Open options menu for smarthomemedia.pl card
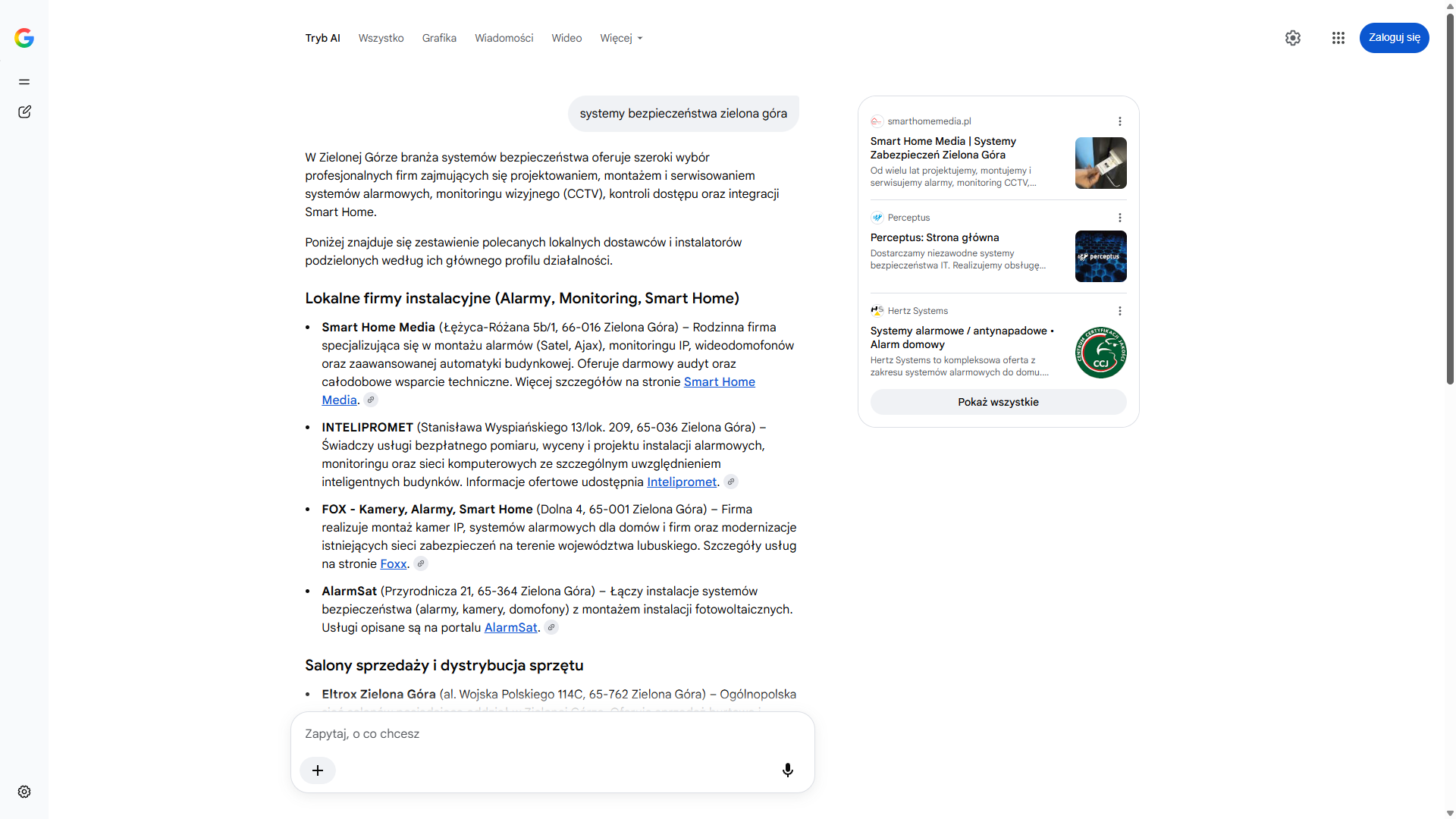This screenshot has width=1456, height=819. point(1120,121)
